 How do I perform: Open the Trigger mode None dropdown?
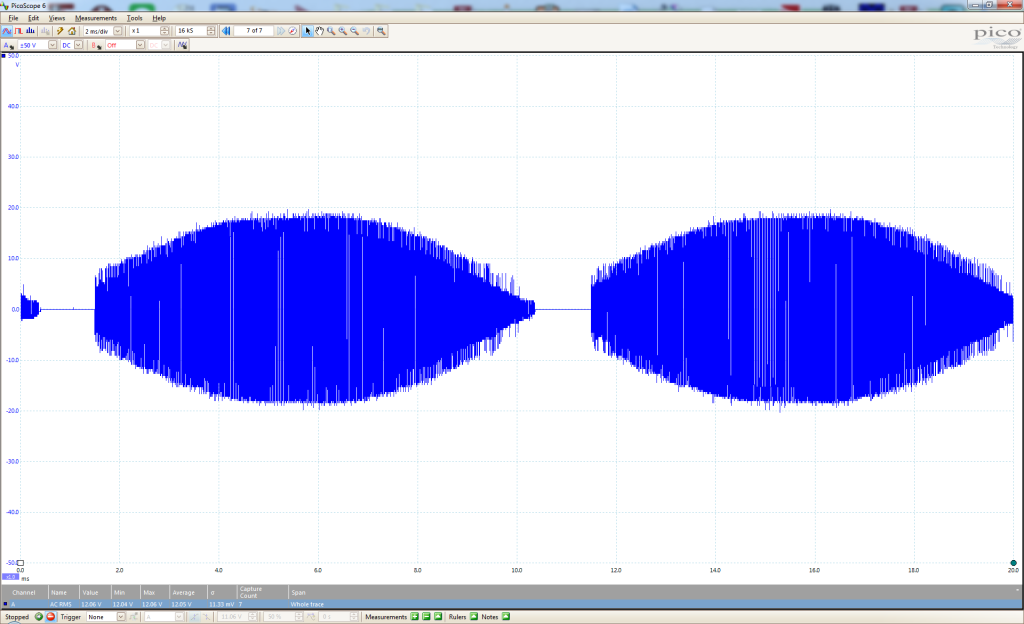(x=122, y=617)
